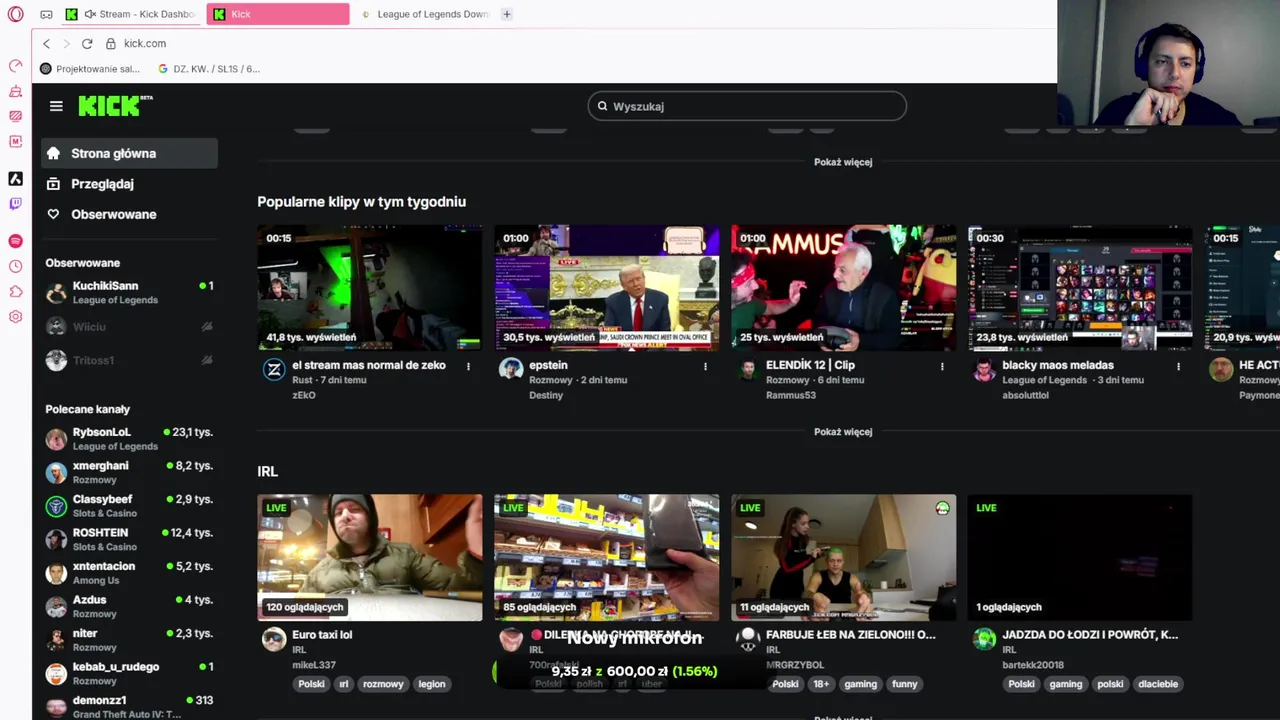
Task: Click the search magnifier icon
Action: [x=602, y=106]
